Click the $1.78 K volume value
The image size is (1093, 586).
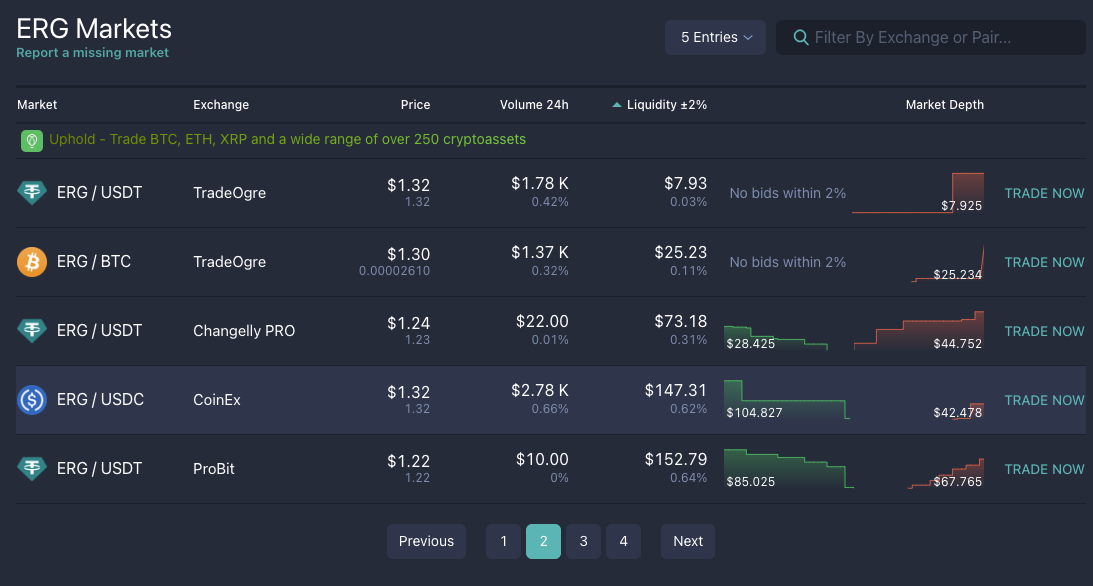coord(540,183)
